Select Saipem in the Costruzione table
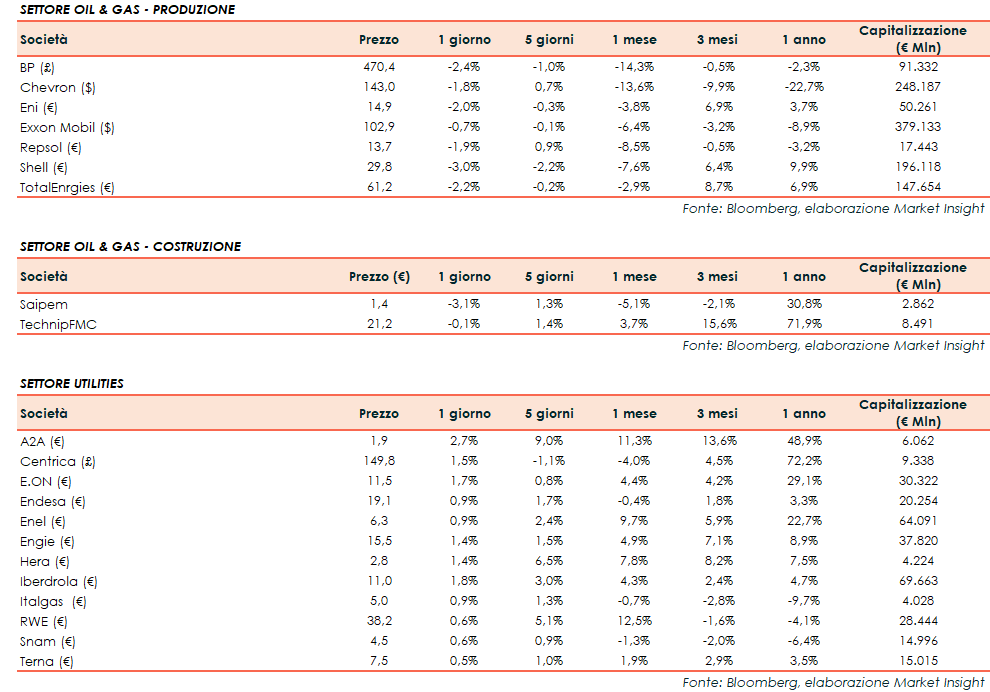 44,304
